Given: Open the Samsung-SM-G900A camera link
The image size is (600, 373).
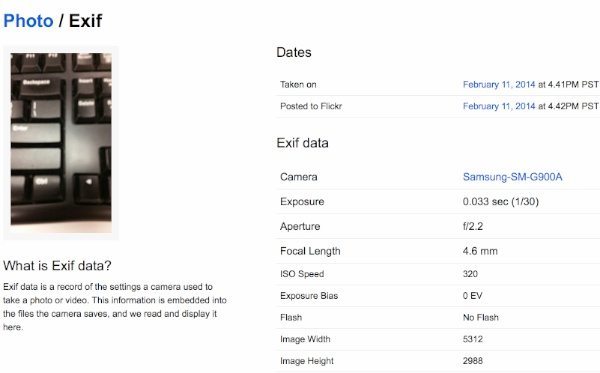Looking at the screenshot, I should [512, 177].
